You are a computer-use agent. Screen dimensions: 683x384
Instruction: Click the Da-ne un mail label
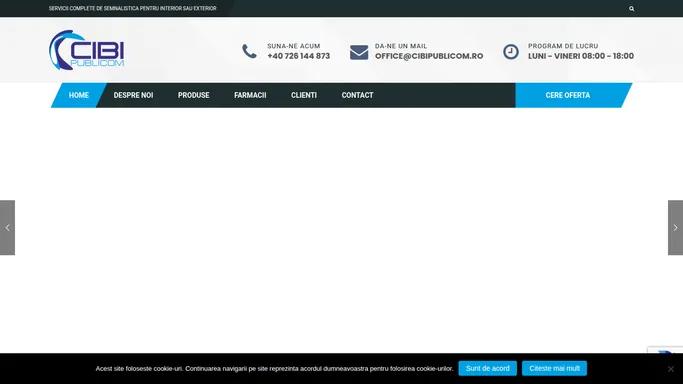coord(401,46)
